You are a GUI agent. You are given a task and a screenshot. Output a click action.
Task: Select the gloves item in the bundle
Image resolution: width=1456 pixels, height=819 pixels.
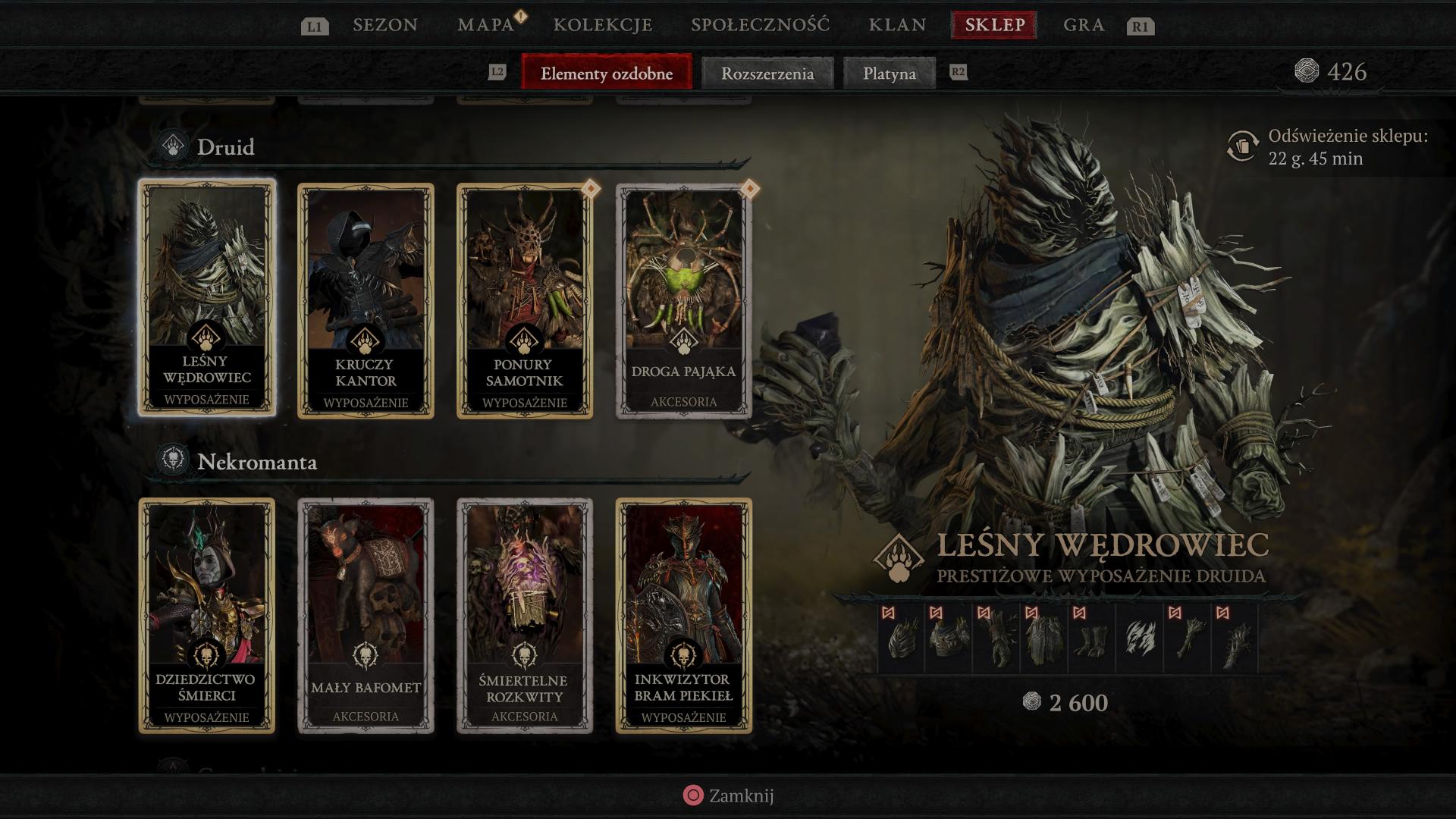996,638
